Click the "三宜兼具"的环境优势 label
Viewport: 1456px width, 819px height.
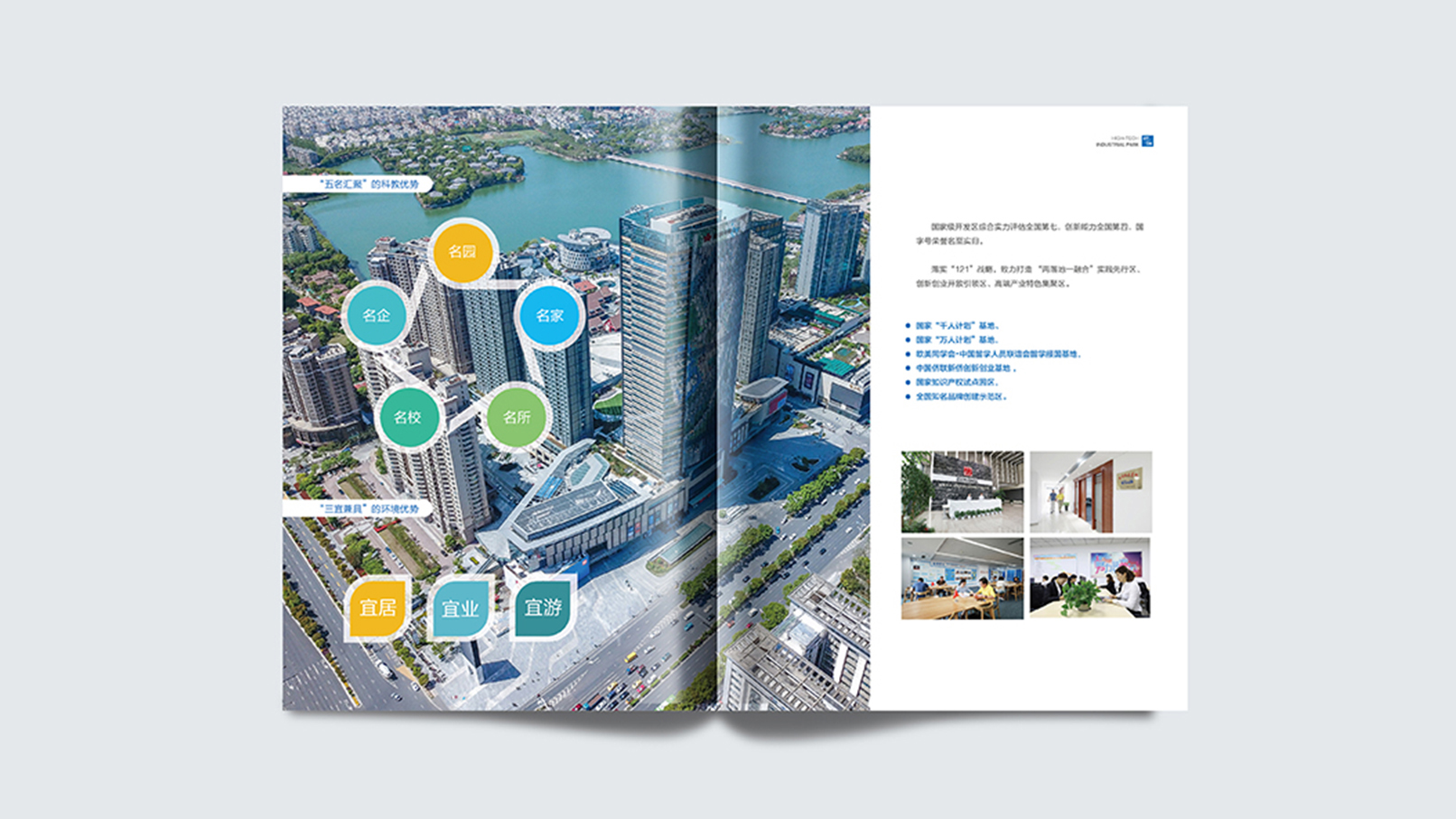point(369,508)
